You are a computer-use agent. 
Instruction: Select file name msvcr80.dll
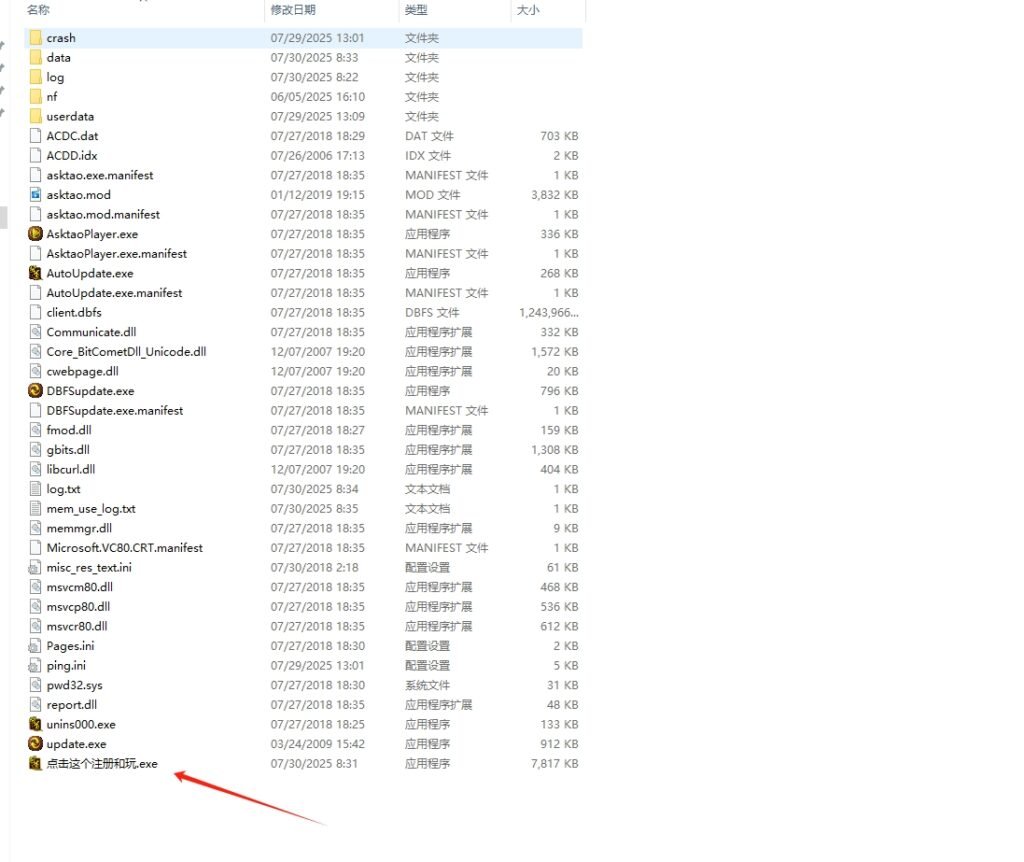(77, 626)
